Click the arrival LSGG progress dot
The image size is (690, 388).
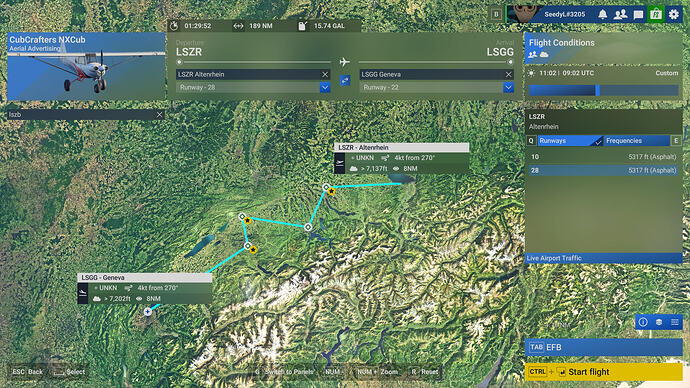(x=510, y=62)
